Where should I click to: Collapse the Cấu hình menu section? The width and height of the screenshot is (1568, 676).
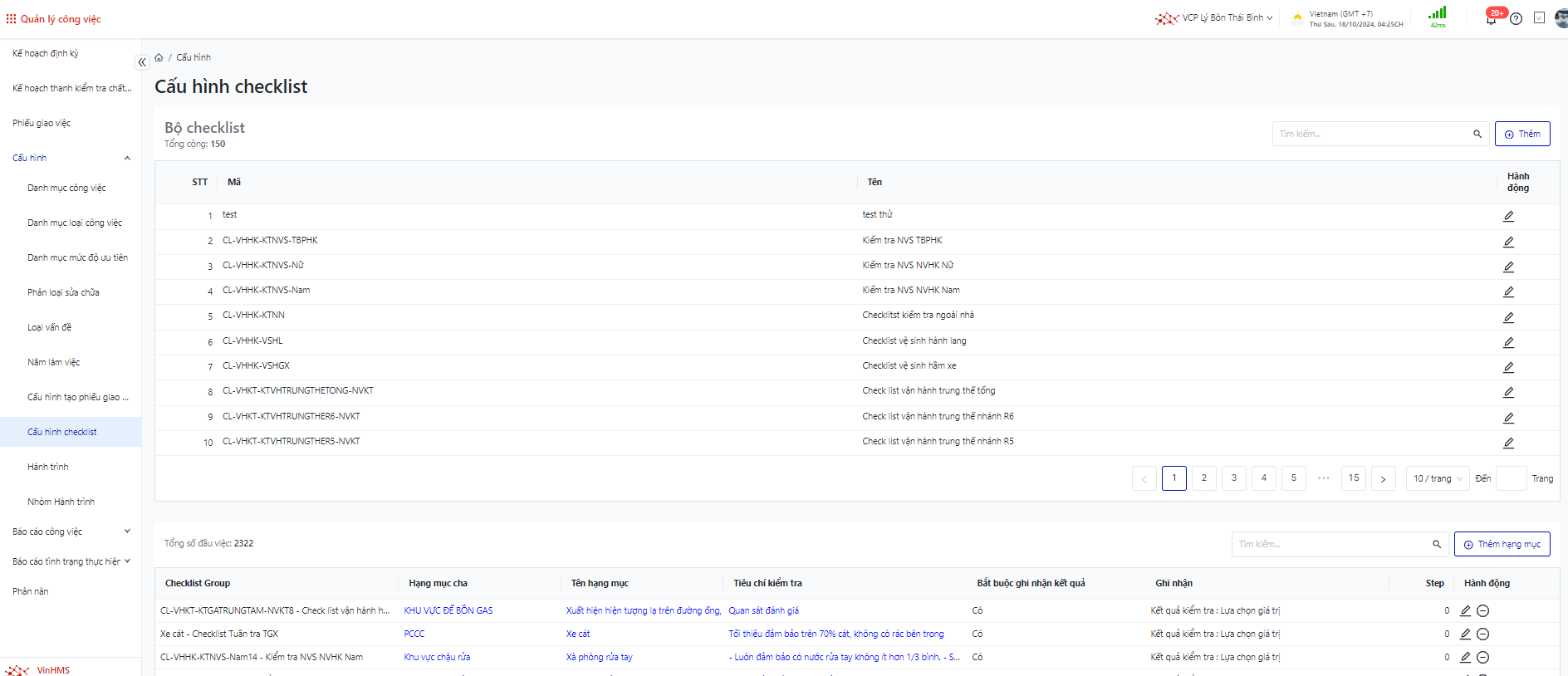127,158
